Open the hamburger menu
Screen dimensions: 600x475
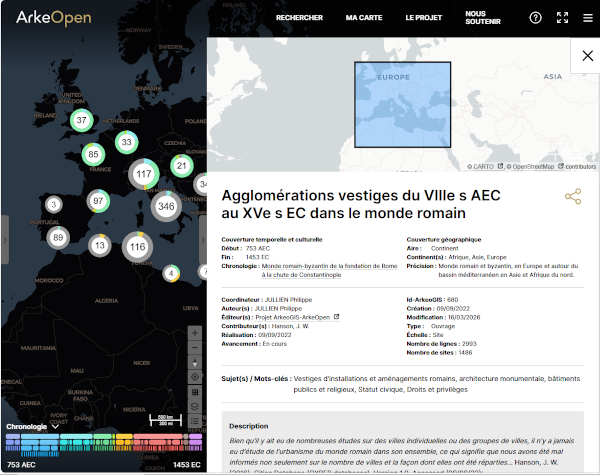587,18
